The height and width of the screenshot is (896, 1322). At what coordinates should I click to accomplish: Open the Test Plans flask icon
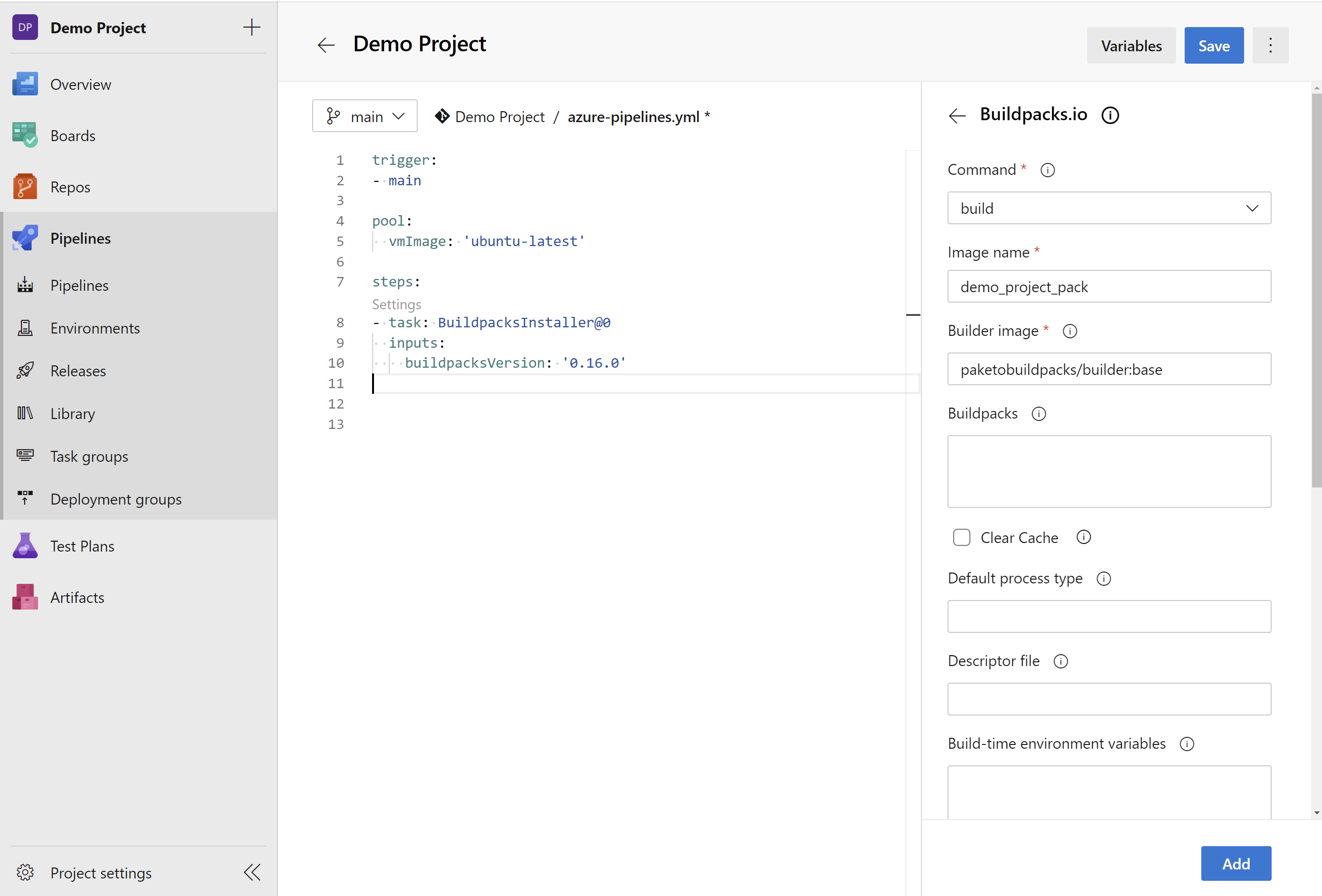click(x=25, y=546)
